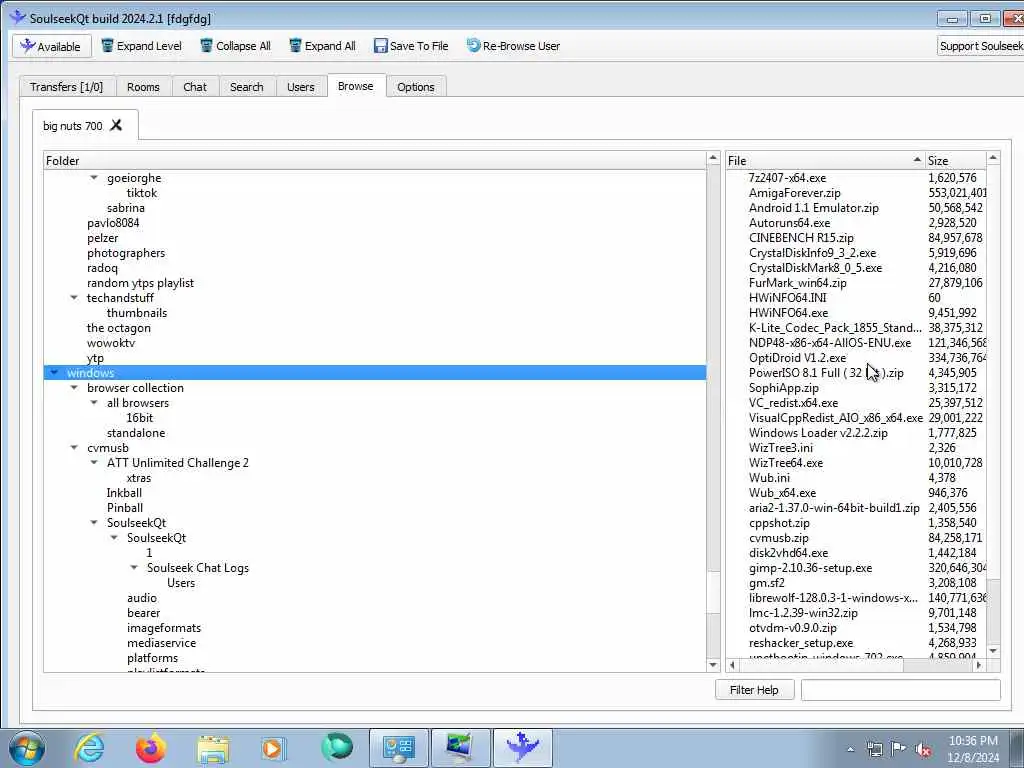The width and height of the screenshot is (1024, 768).
Task: Click the volume muted tray icon
Action: point(923,750)
